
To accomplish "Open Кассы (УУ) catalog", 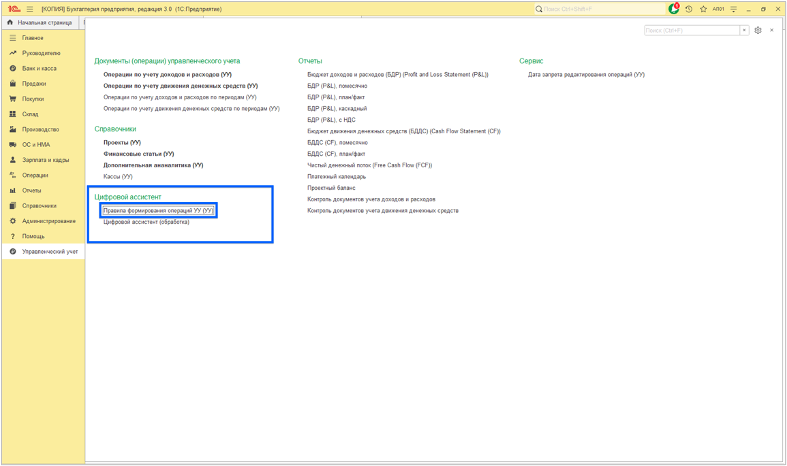I will [118, 177].
